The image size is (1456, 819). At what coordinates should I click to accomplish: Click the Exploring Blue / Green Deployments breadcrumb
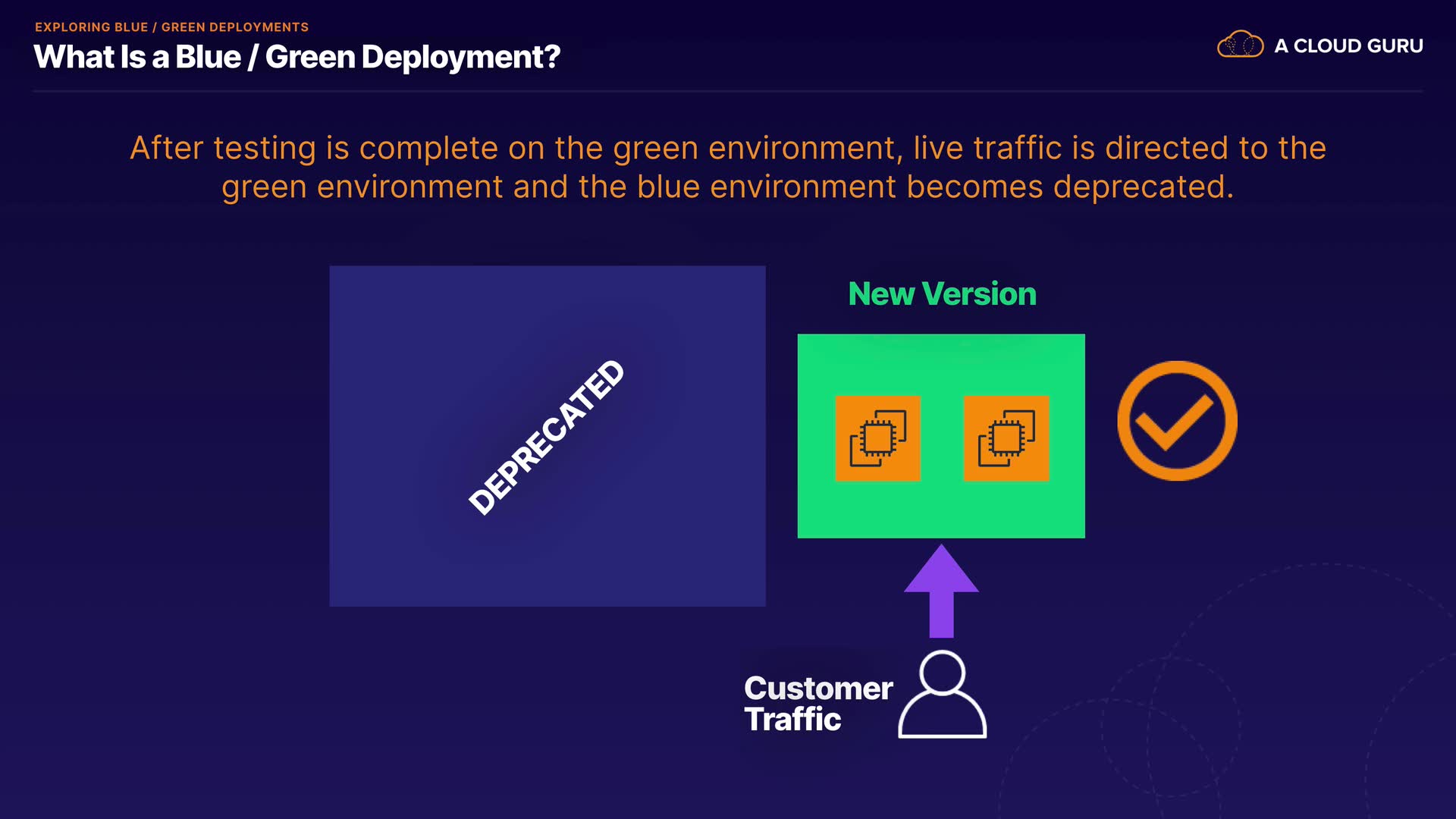point(171,27)
